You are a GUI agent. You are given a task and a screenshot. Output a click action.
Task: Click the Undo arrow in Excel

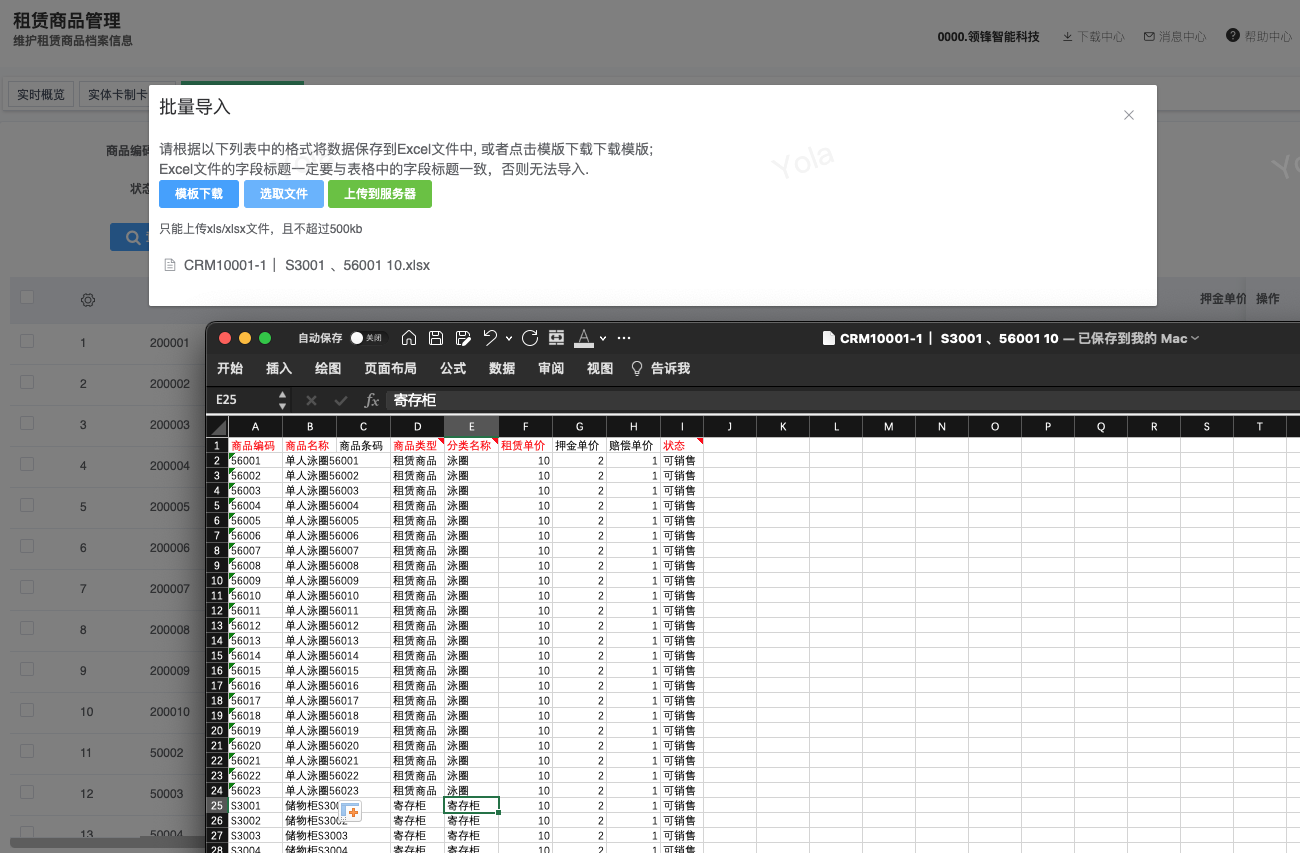click(490, 338)
